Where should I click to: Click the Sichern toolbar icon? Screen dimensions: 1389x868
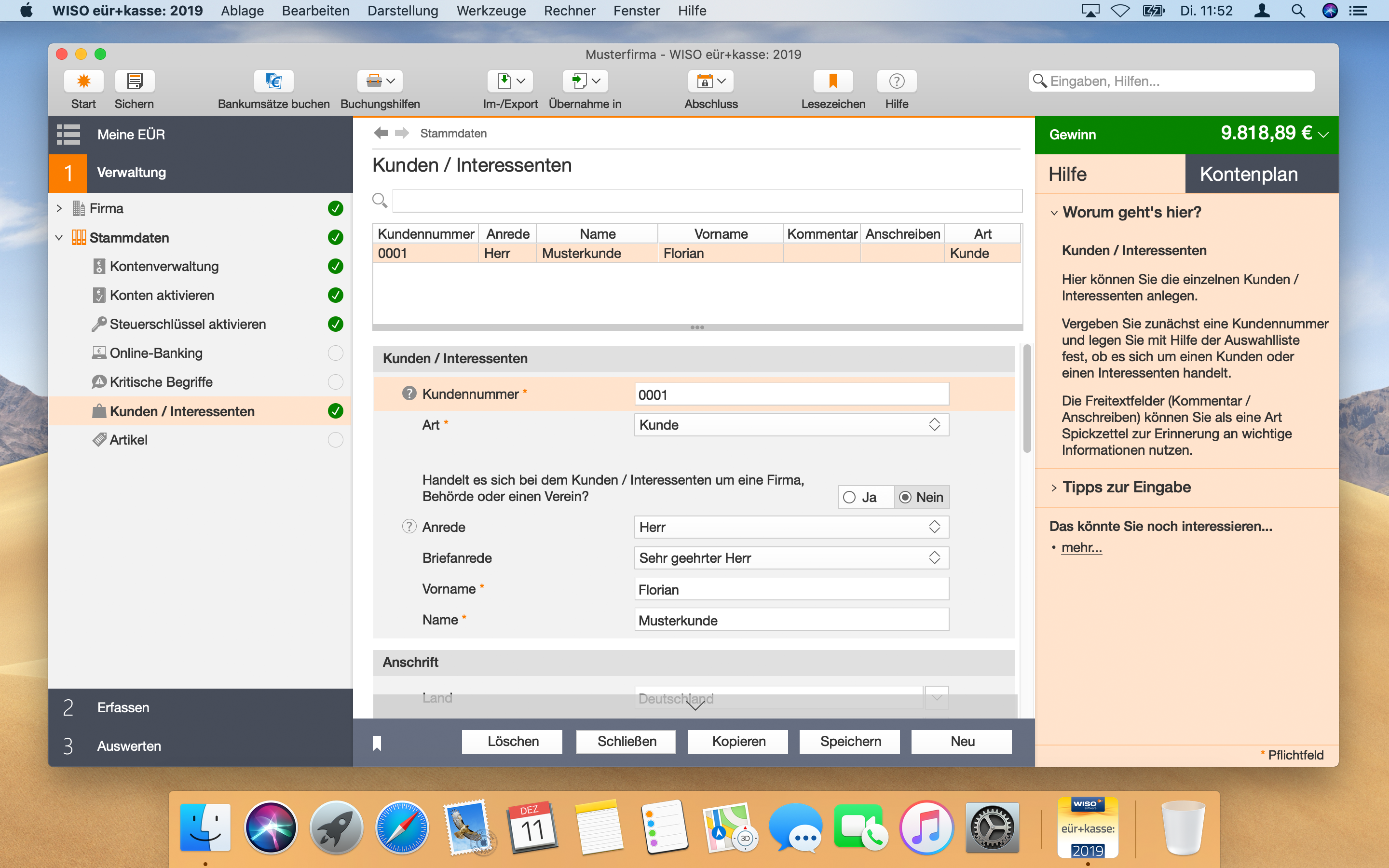[x=134, y=81]
